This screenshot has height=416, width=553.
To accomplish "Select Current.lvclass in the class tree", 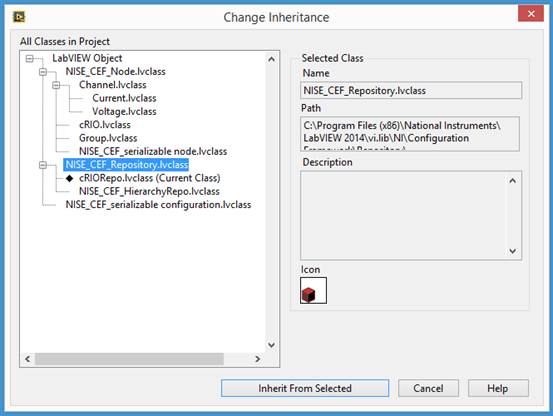I will [124, 98].
